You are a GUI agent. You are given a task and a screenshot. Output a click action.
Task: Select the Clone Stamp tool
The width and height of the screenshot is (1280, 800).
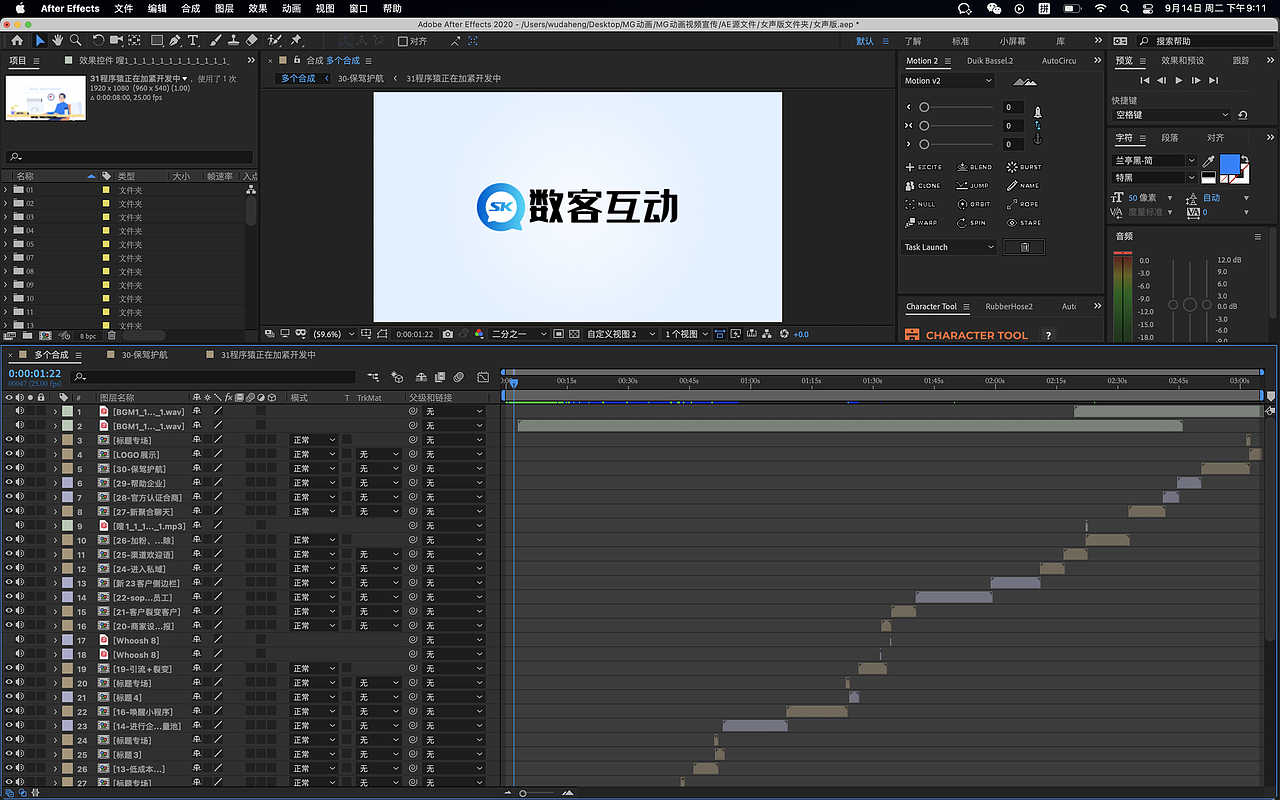tap(233, 41)
